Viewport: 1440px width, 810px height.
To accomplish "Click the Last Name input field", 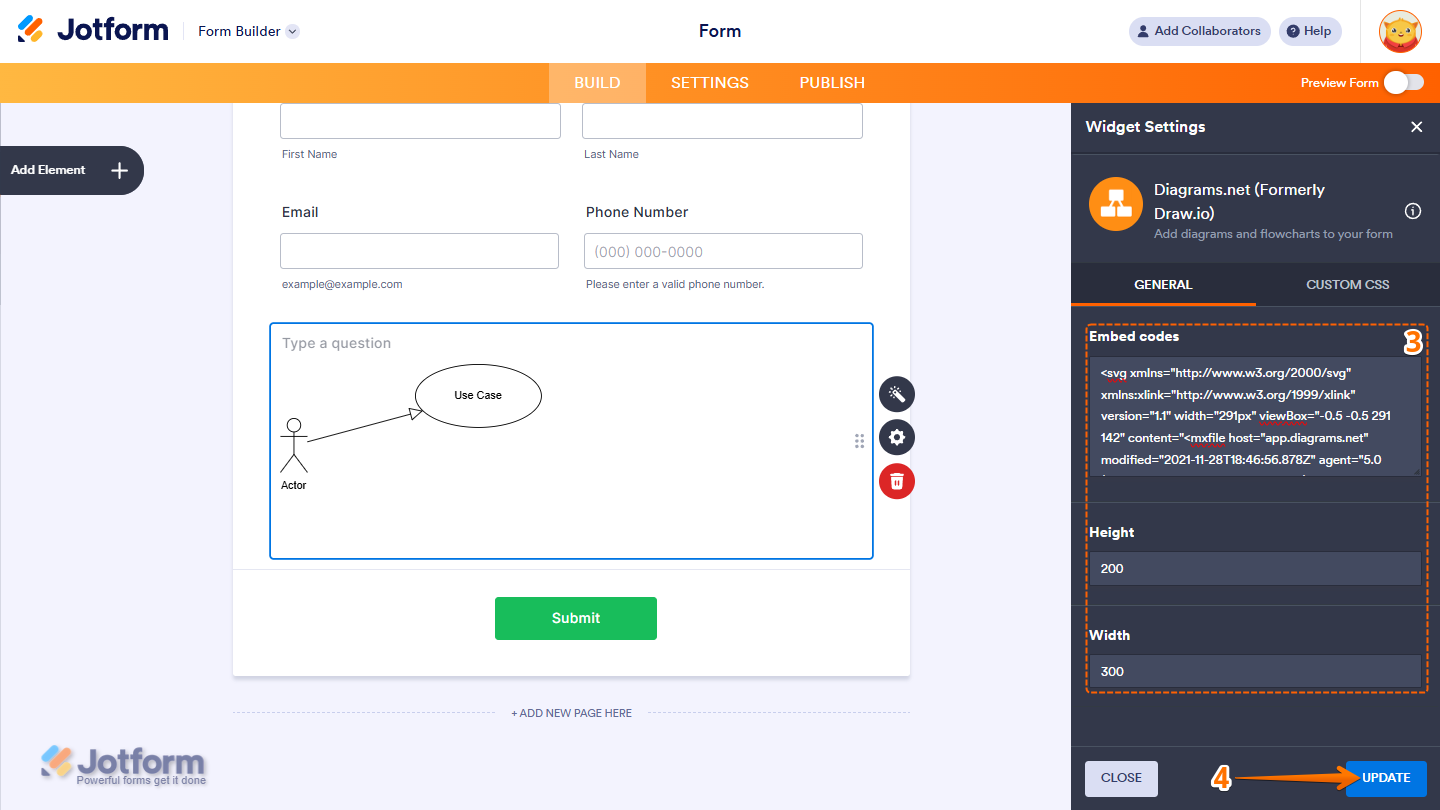I will point(722,121).
